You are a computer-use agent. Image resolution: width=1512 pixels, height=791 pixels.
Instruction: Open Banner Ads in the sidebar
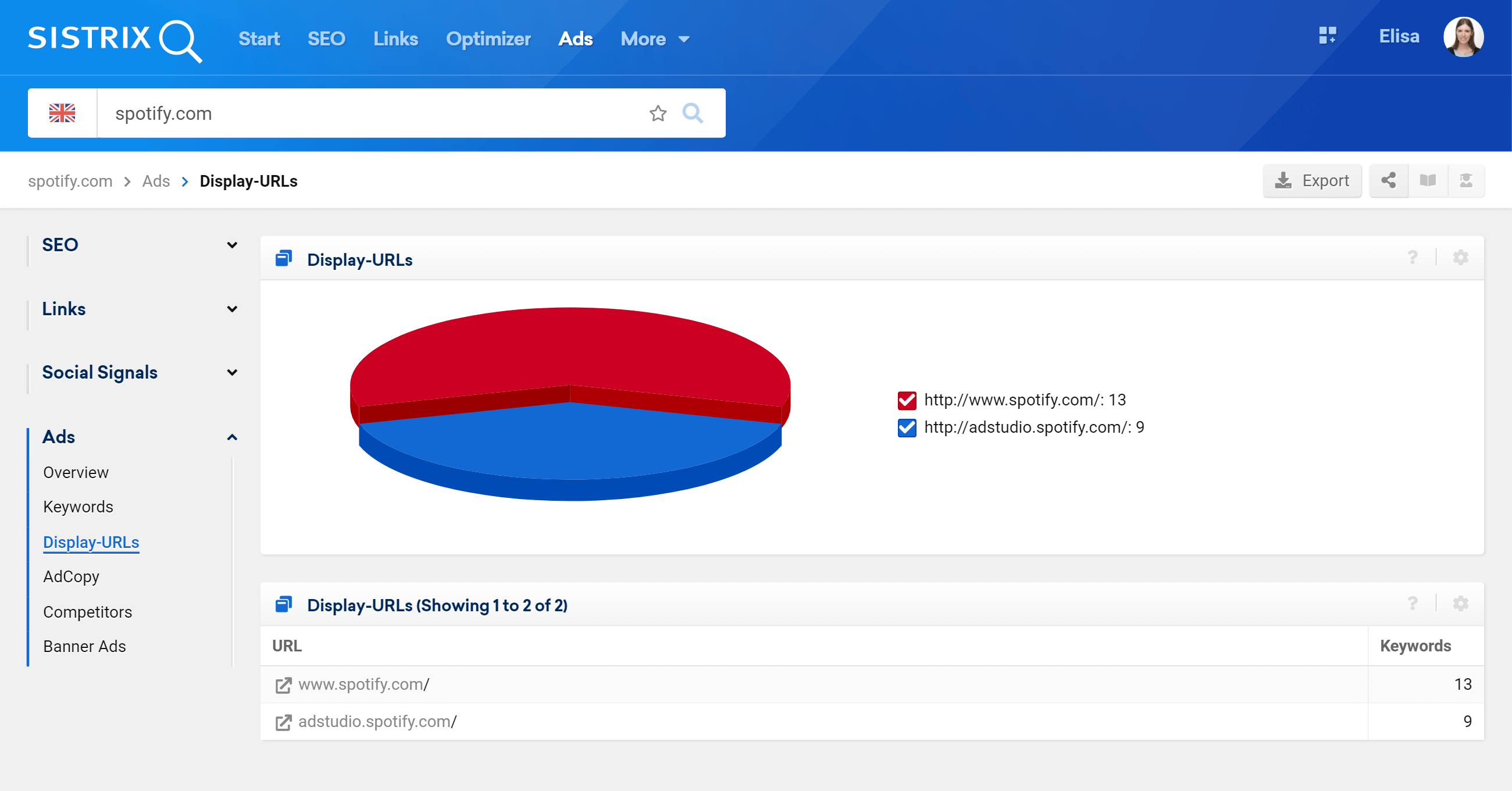[84, 646]
